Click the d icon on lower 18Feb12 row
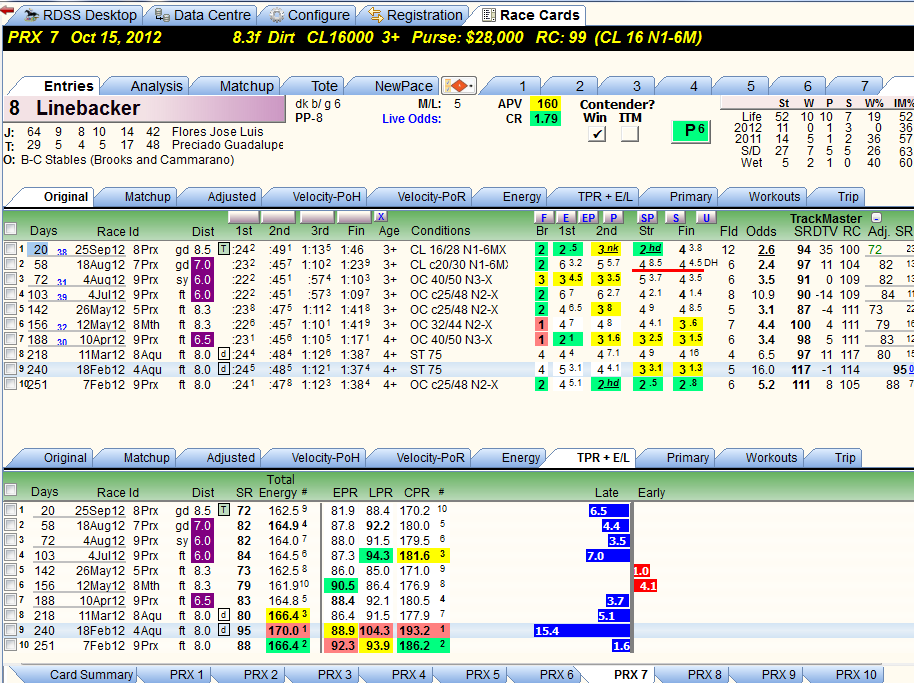 pyautogui.click(x=223, y=631)
